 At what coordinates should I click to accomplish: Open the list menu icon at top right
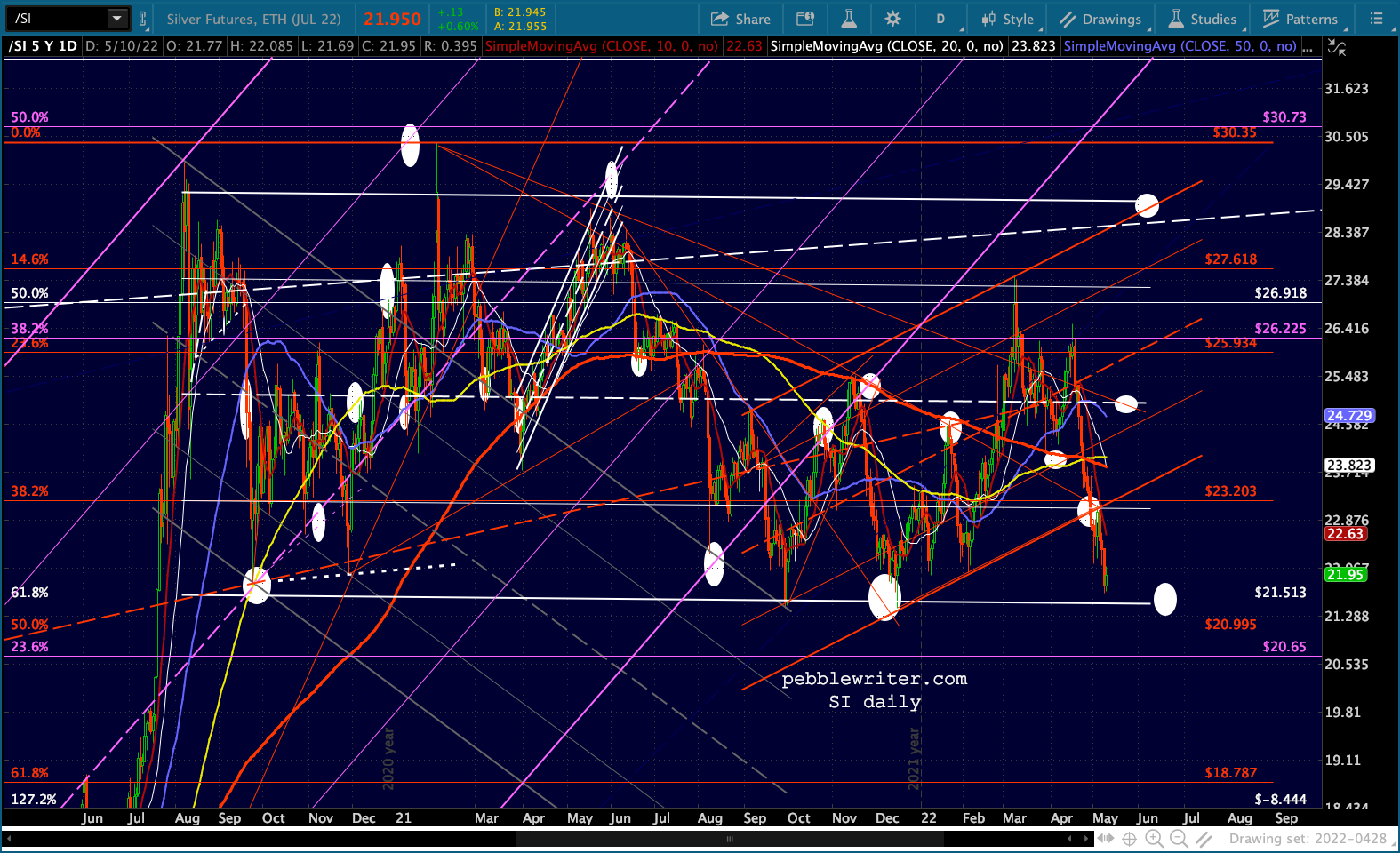tap(1377, 19)
